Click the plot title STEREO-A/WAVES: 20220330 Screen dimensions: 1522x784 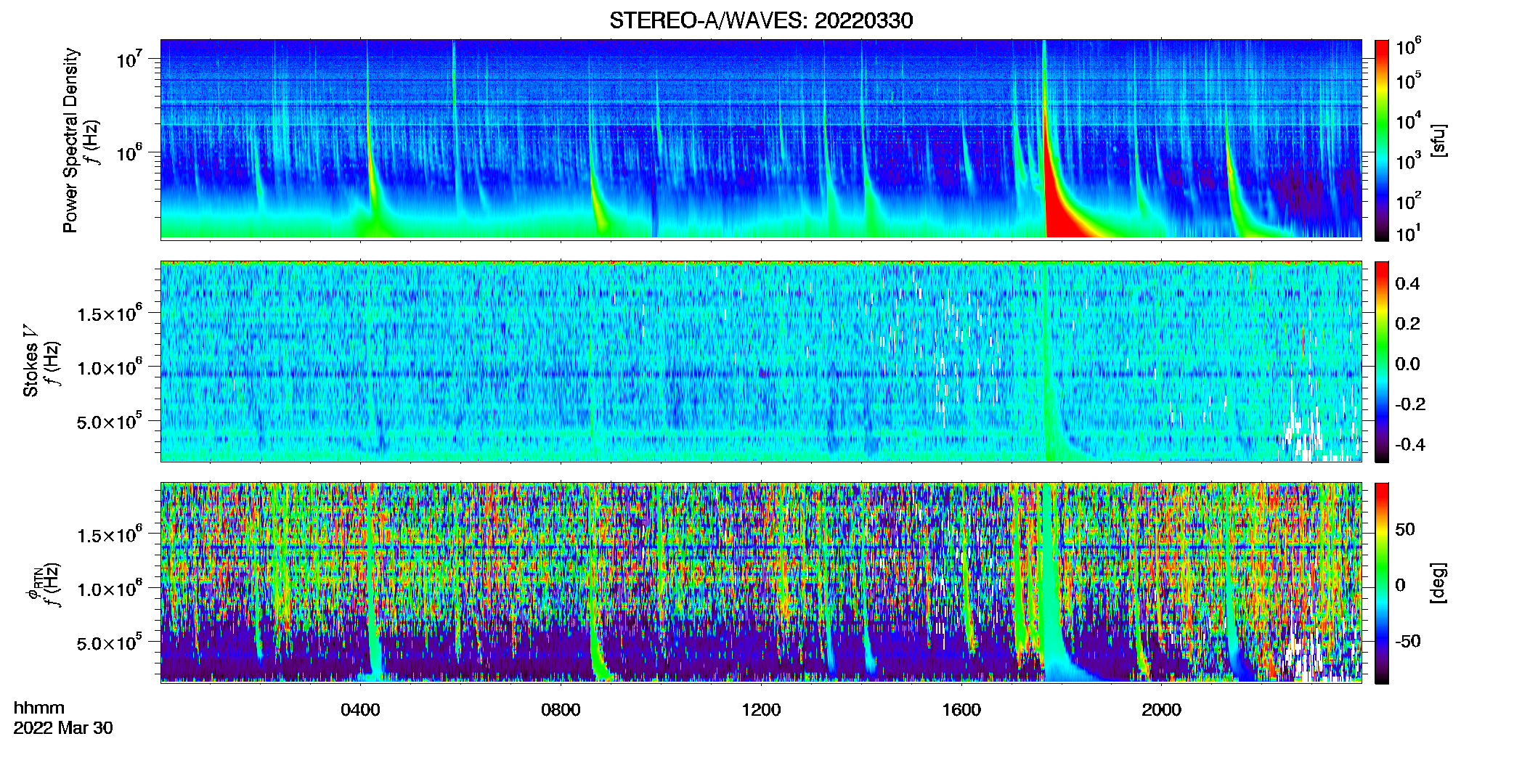(x=761, y=20)
